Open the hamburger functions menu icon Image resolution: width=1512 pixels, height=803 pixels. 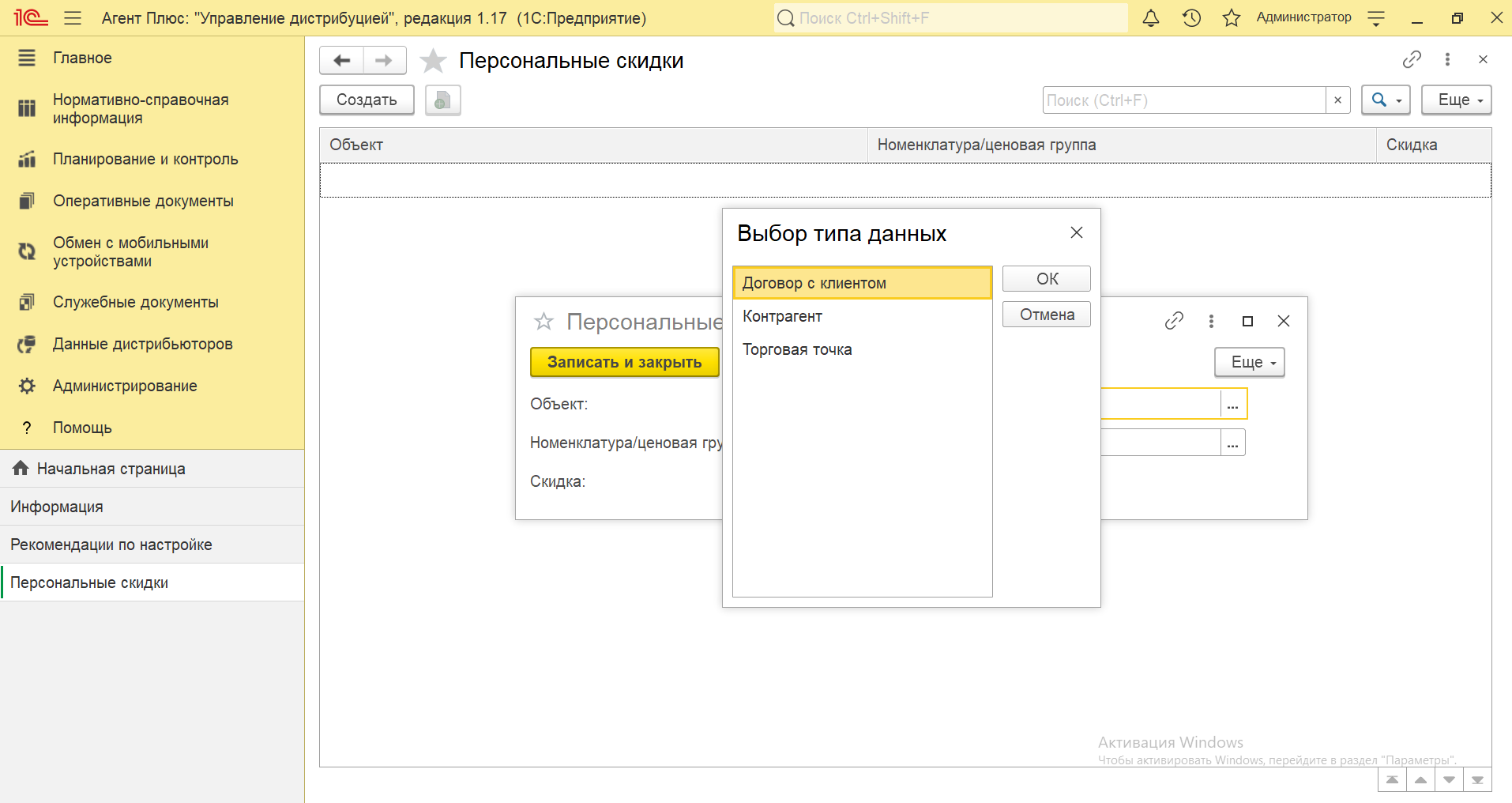(x=73, y=18)
